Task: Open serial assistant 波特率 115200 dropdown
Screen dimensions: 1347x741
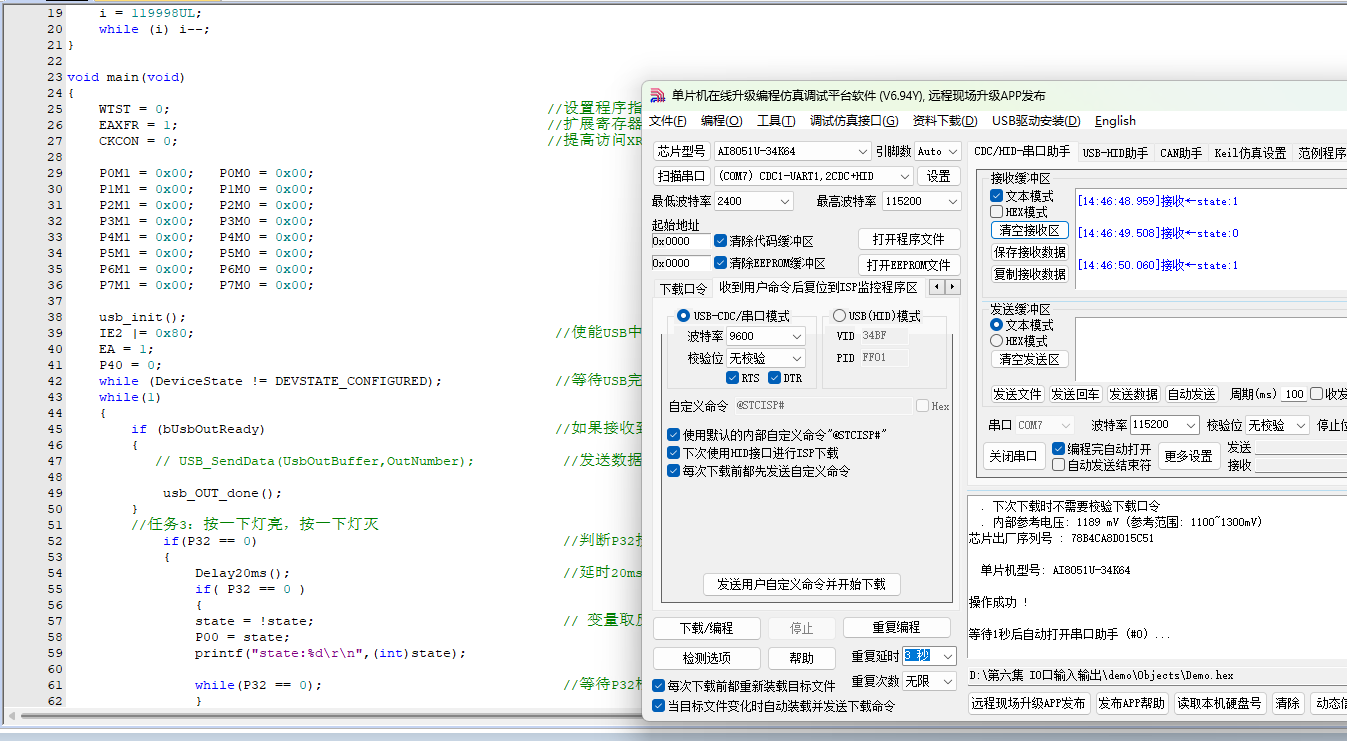Action: click(x=1163, y=425)
